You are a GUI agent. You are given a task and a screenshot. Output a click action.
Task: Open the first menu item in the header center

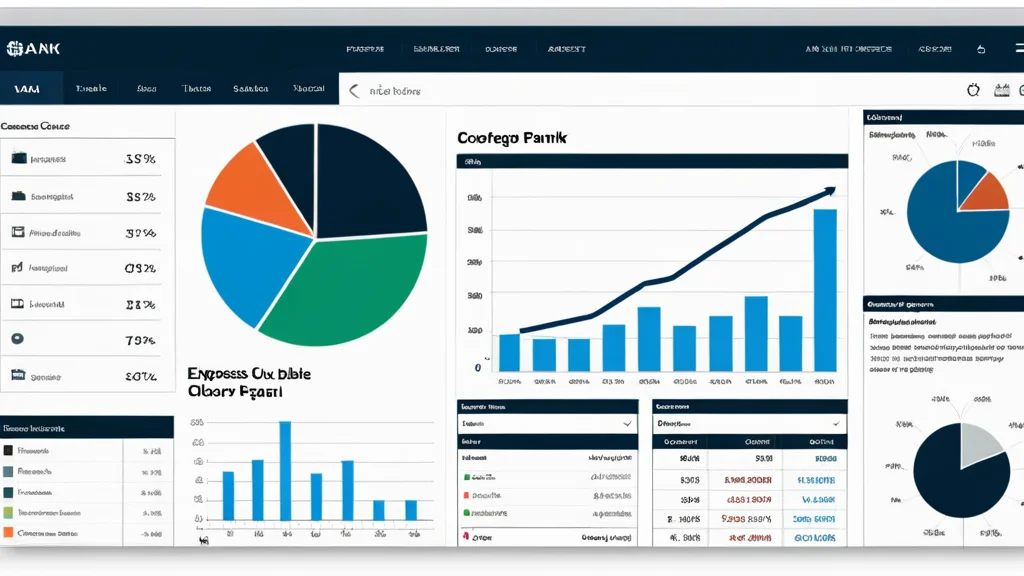pyautogui.click(x=365, y=49)
